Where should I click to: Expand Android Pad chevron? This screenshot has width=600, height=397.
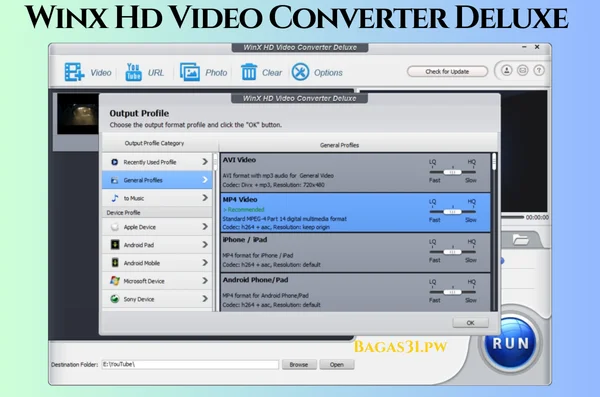click(205, 244)
